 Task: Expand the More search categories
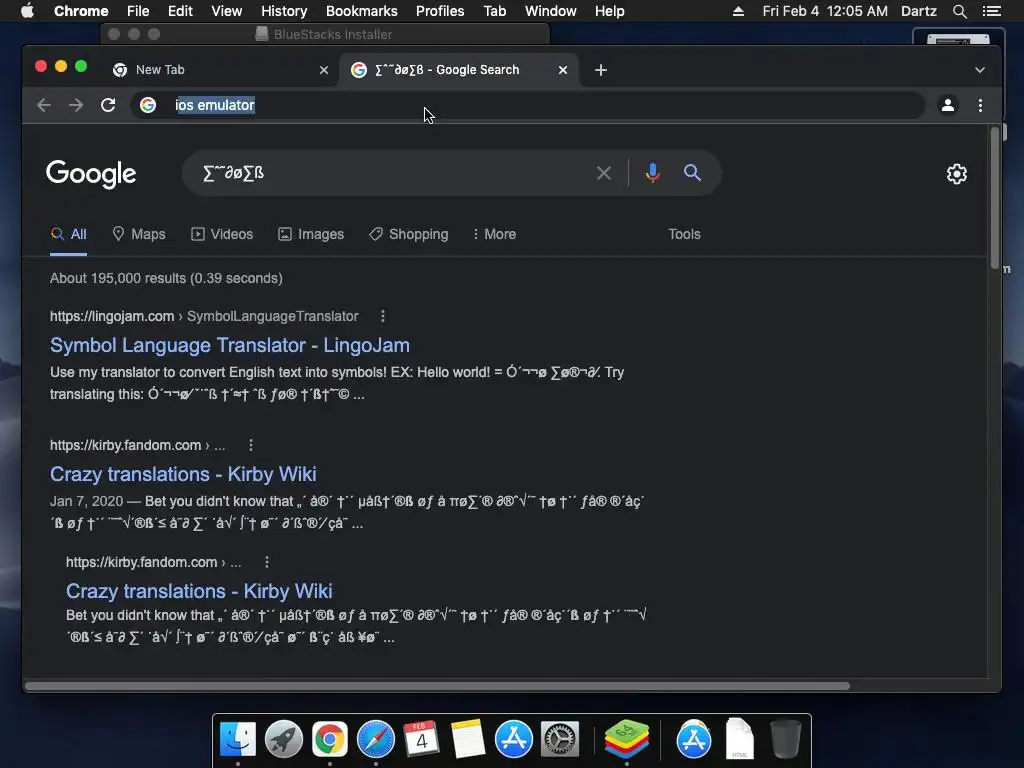pos(494,234)
